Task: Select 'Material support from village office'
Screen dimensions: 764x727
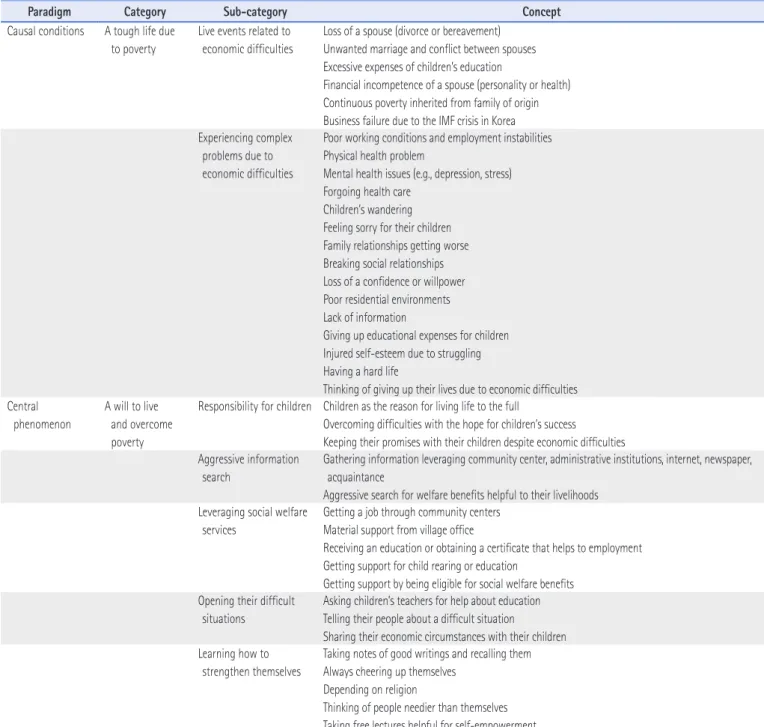Action: pos(398,531)
